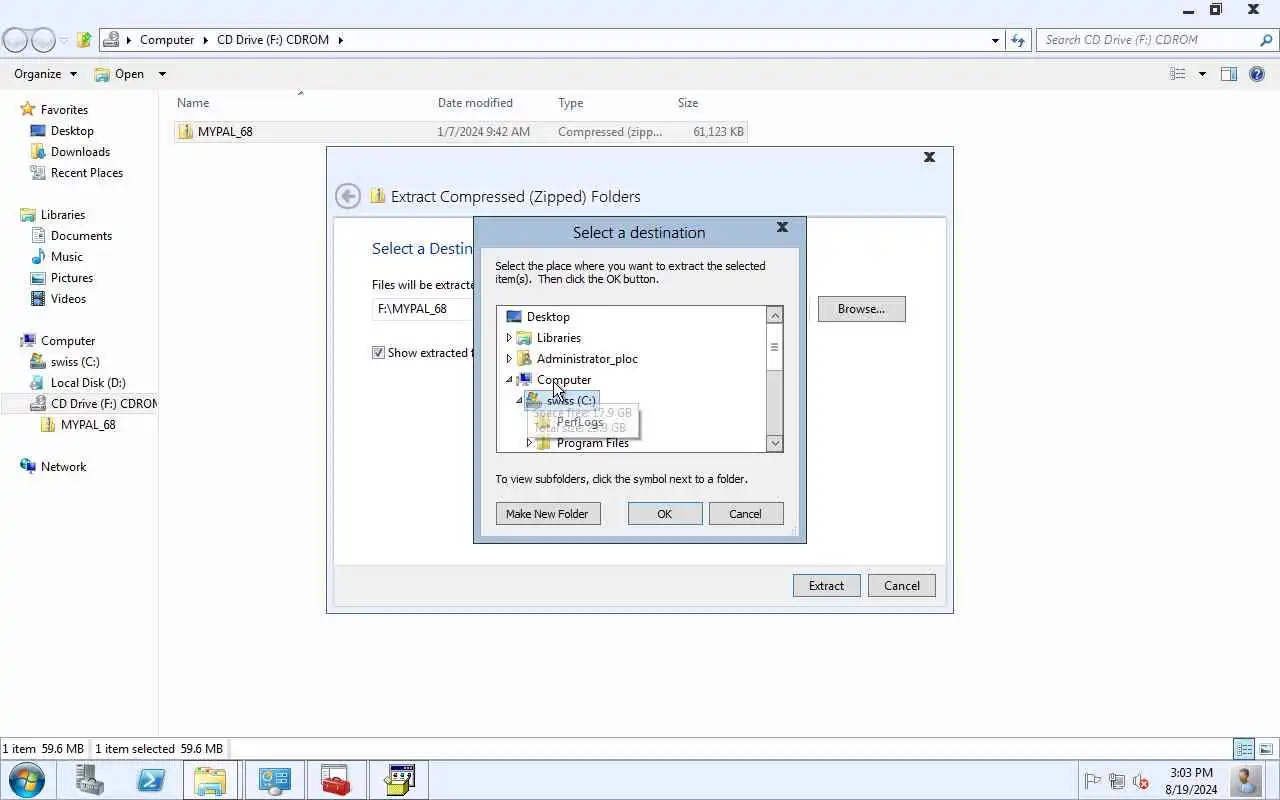Launch PowerShell from the taskbar

coord(151,780)
